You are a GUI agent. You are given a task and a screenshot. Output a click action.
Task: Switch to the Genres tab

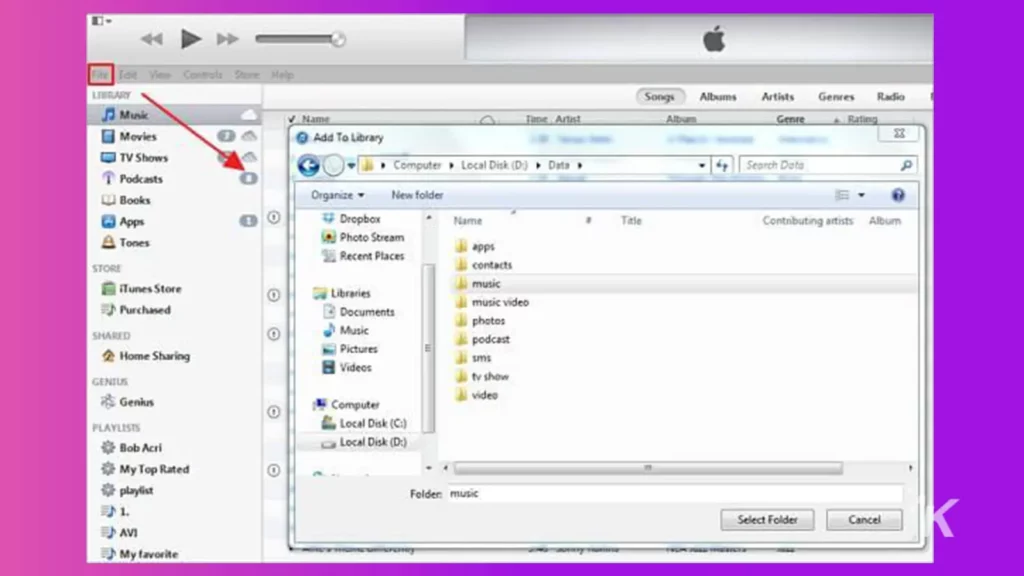(836, 97)
